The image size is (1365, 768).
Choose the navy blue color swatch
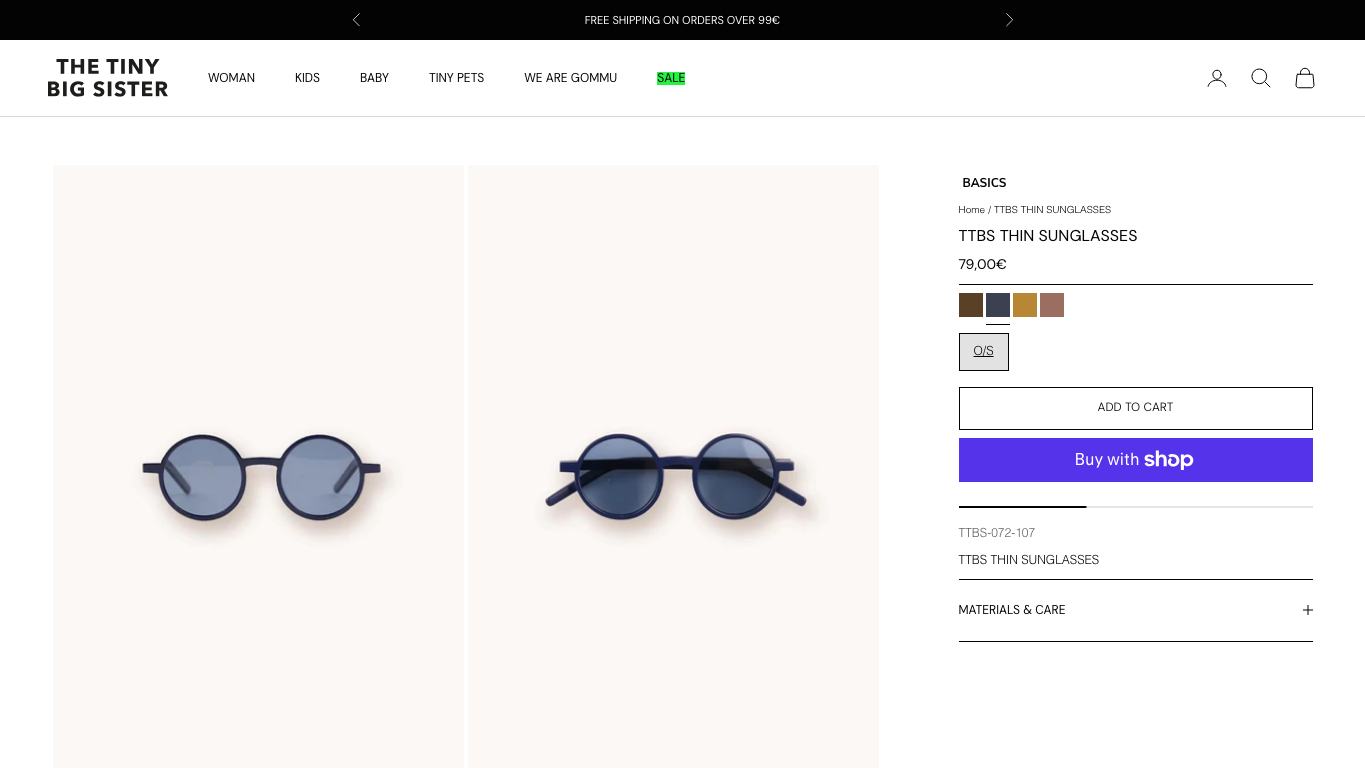point(997,305)
